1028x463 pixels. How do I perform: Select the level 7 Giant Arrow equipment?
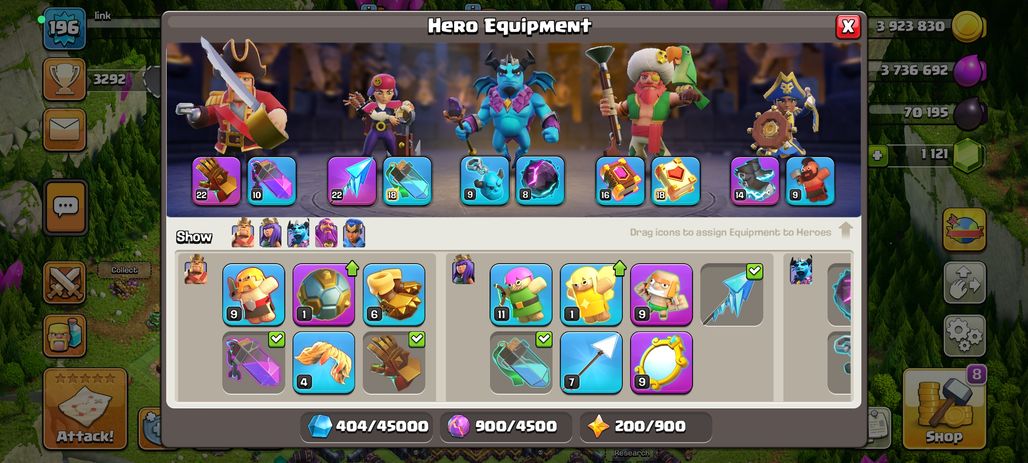[591, 363]
